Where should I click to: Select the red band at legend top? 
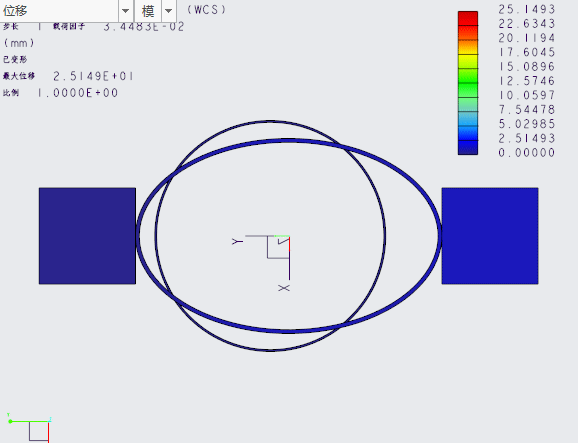pyautogui.click(x=468, y=18)
